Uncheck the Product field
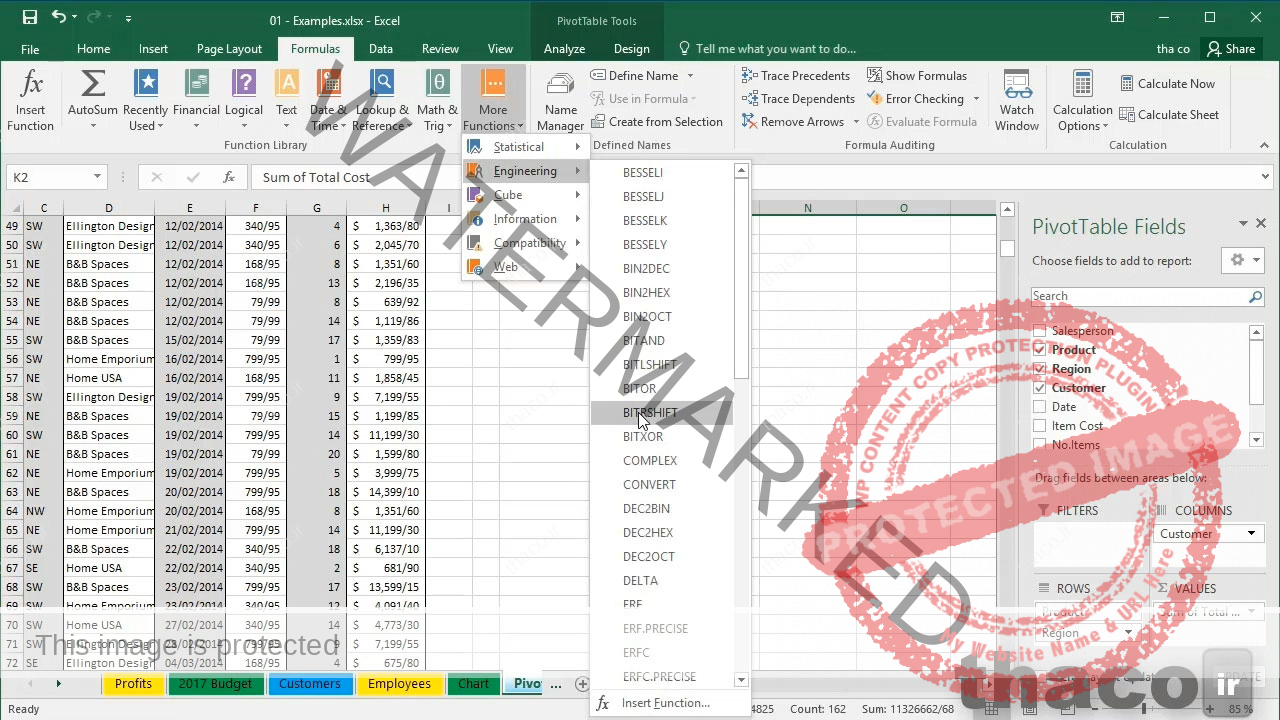 (x=1040, y=350)
